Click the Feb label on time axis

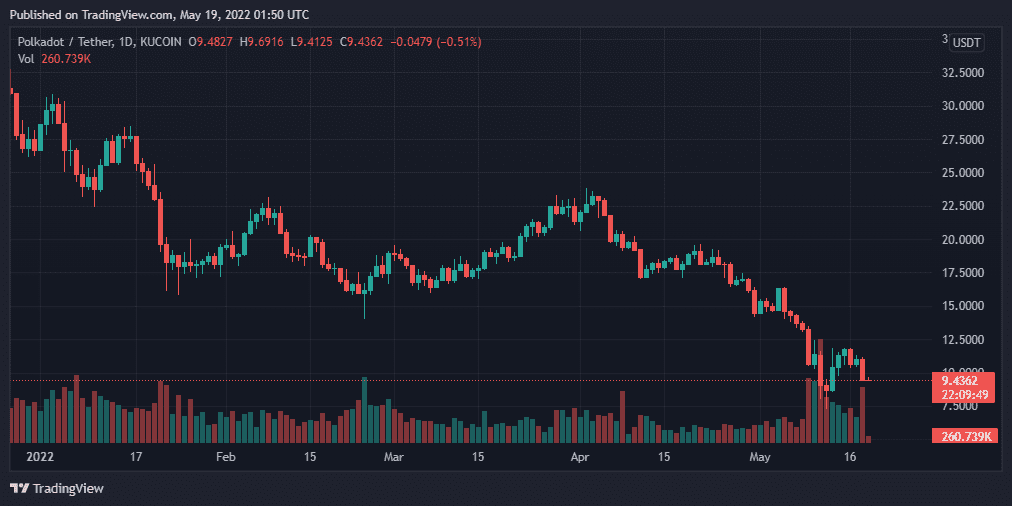click(x=225, y=457)
